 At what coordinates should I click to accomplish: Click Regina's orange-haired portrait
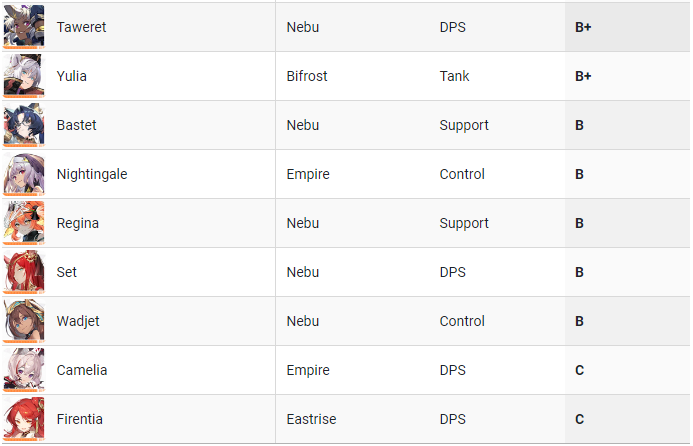coord(24,223)
